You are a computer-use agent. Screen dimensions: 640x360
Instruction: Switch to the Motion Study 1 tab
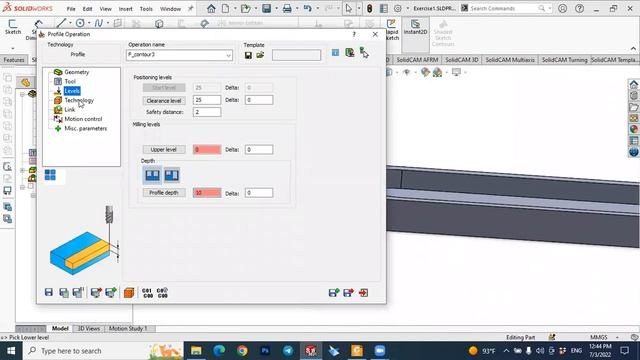tap(128, 329)
